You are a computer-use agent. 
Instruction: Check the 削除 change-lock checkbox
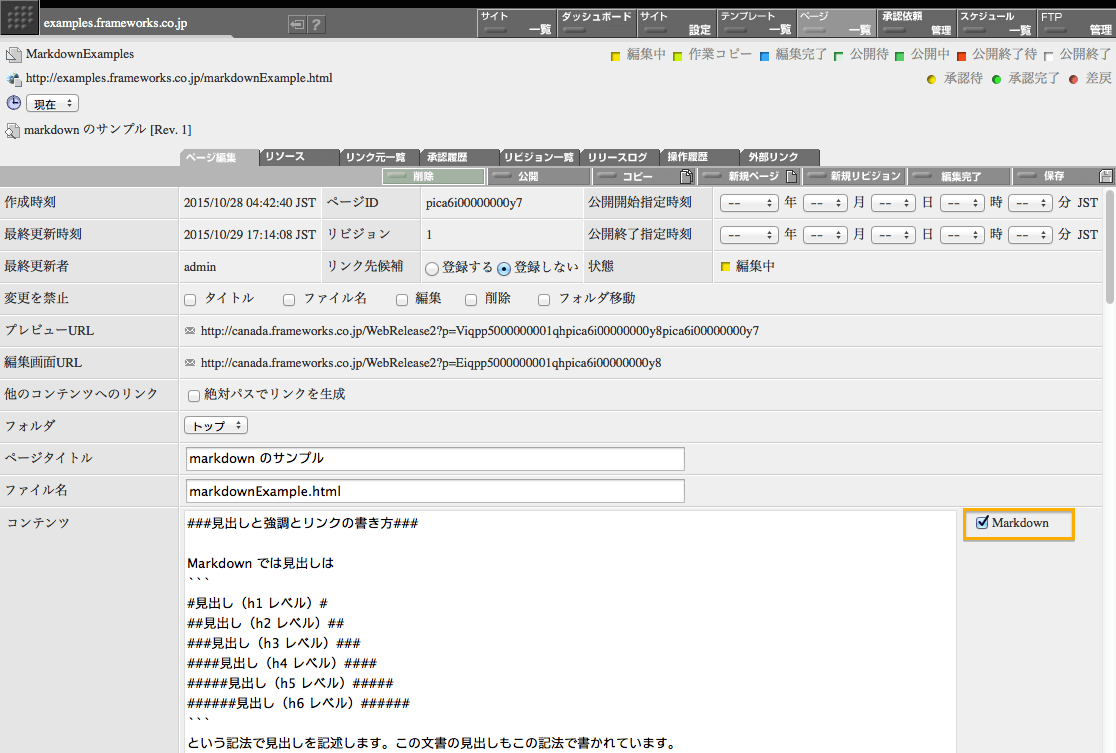(471, 300)
